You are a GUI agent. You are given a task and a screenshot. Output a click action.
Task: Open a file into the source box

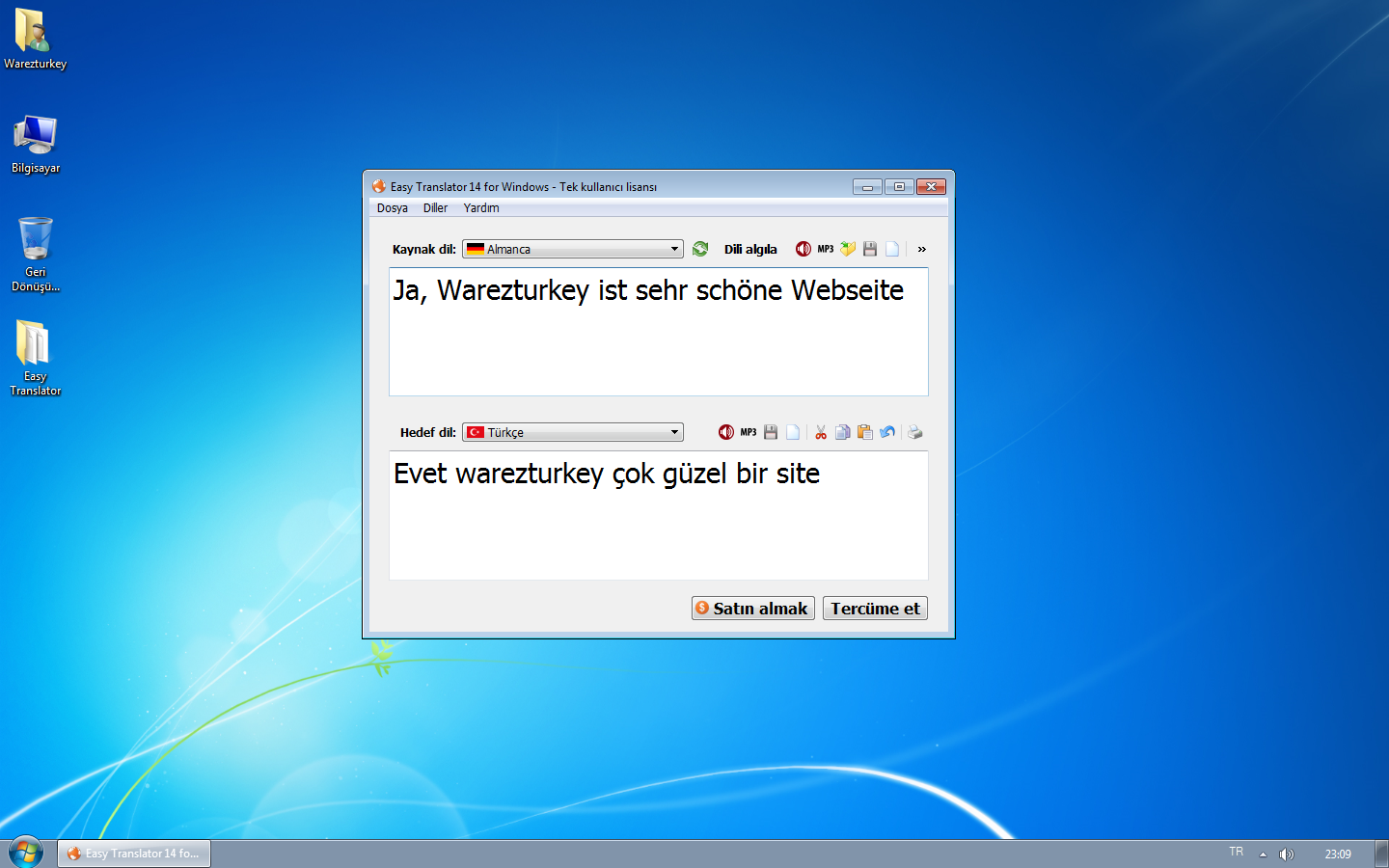point(848,249)
